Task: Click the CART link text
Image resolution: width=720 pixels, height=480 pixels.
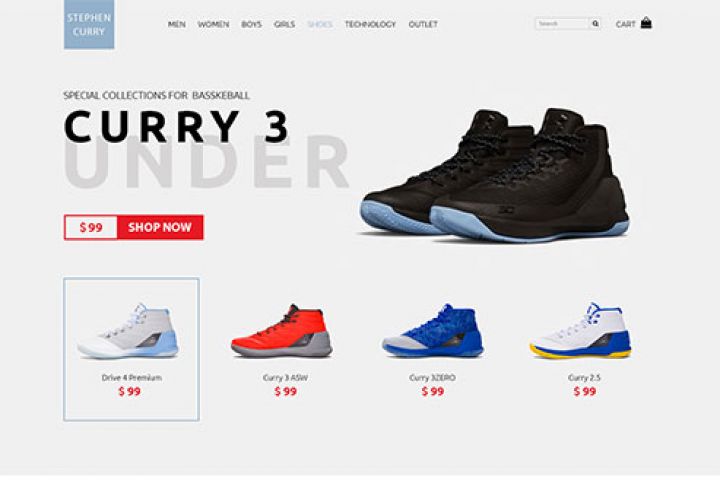Action: (625, 24)
